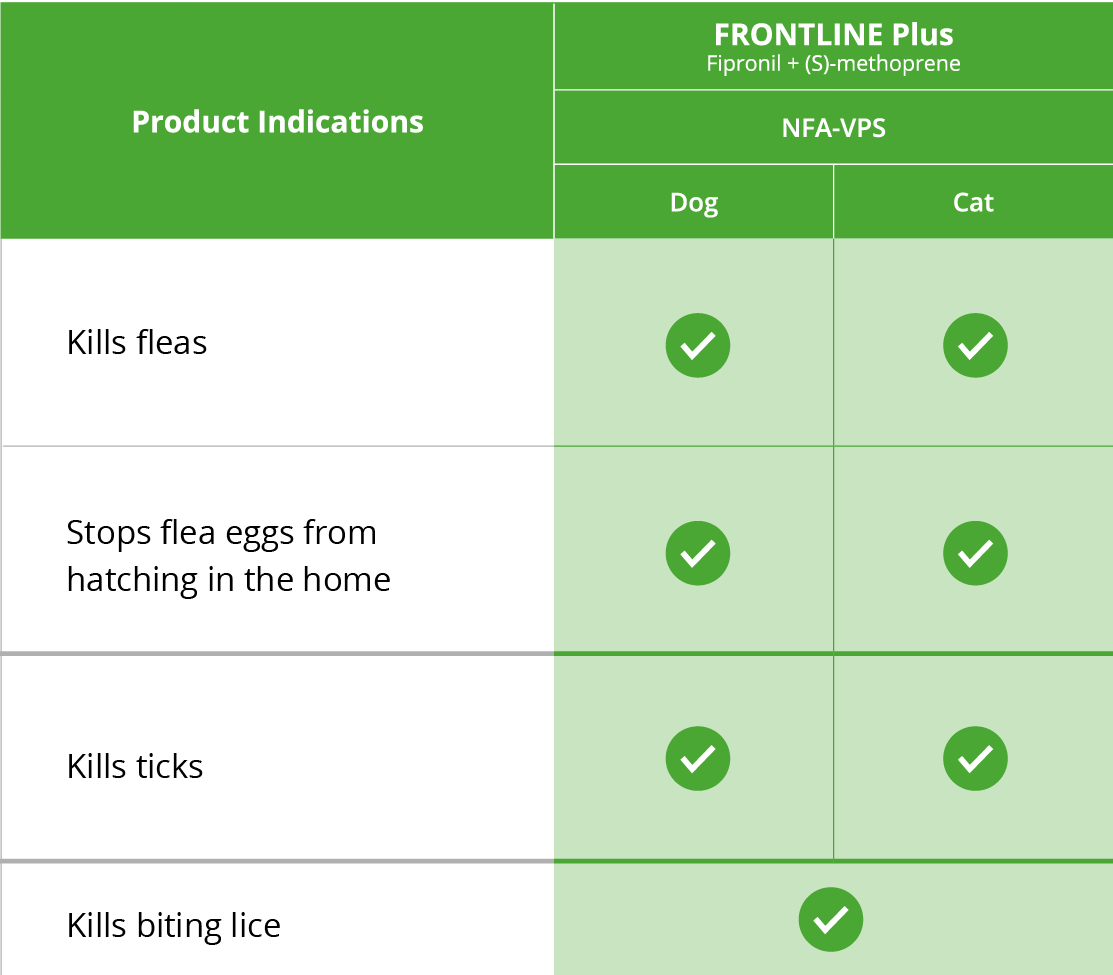Click the Cat checkmark for Kills fleas
Screen dimensions: 1113x975
click(975, 345)
